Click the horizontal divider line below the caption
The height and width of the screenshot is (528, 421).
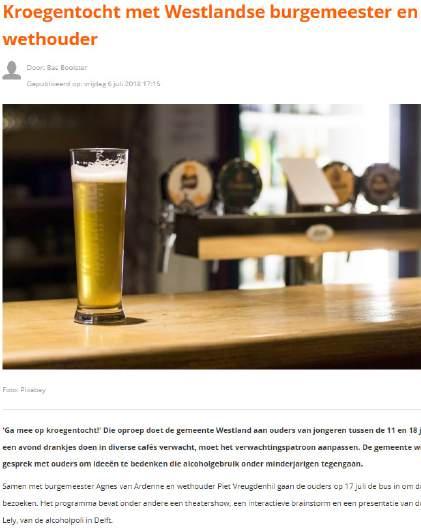[x=212, y=410]
